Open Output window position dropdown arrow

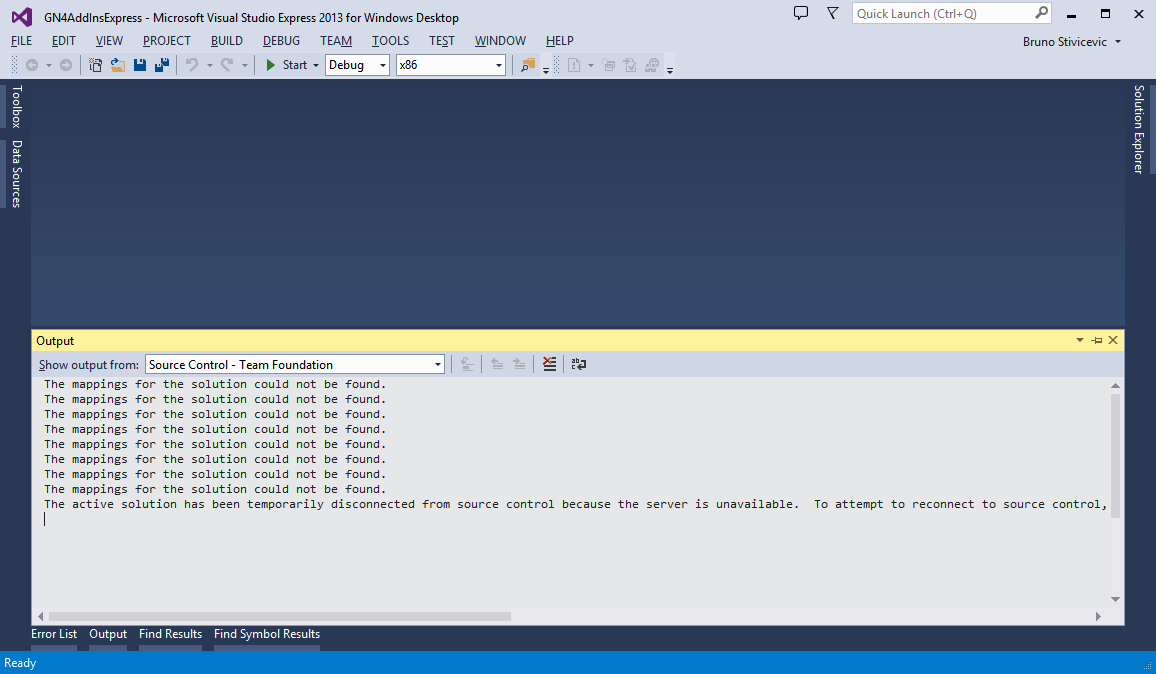coord(1080,340)
